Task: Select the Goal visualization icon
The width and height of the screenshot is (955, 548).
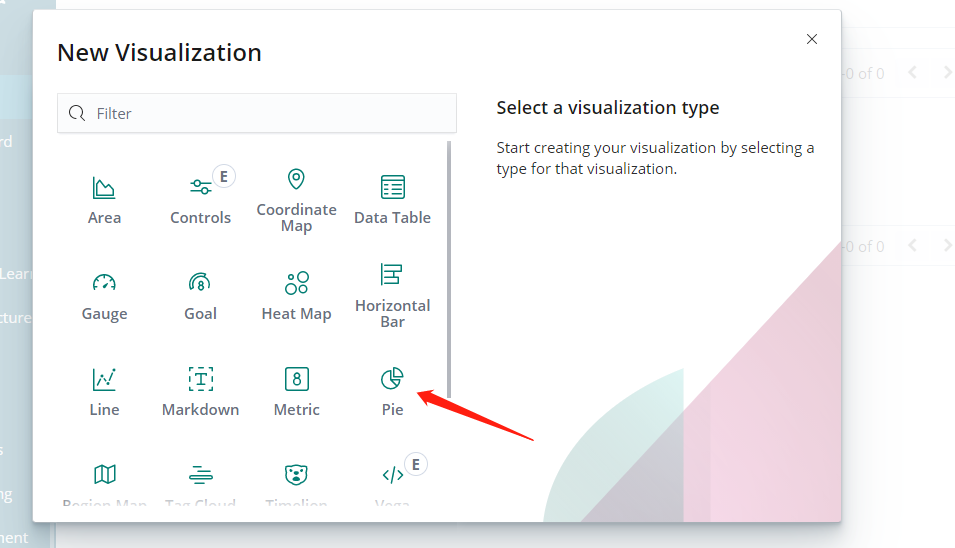Action: click(x=200, y=283)
